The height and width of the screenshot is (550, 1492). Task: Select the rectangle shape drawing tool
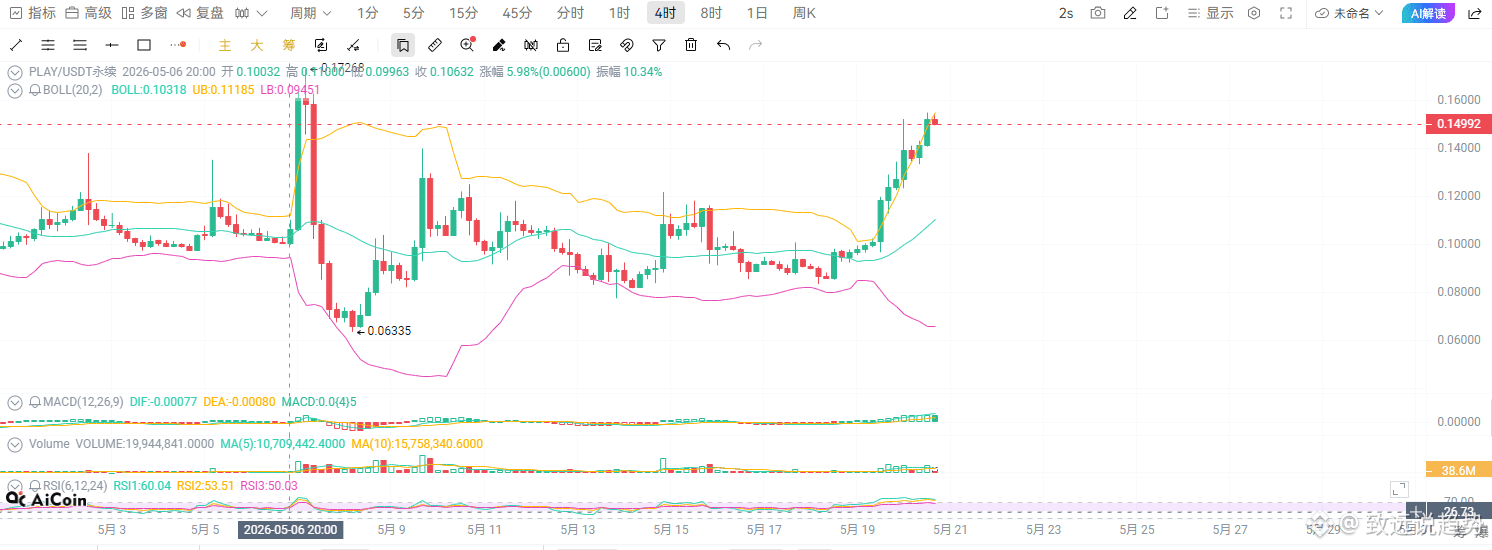coord(143,45)
